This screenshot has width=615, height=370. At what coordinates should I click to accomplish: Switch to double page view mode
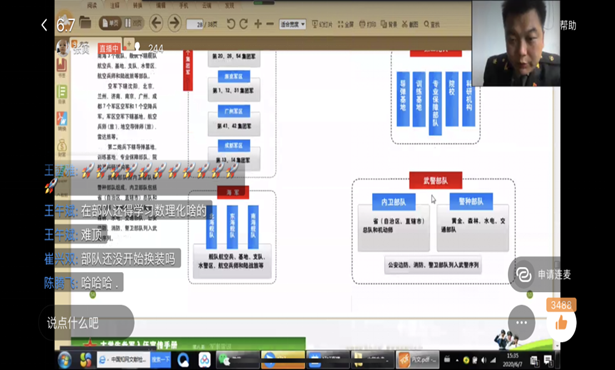pos(133,24)
